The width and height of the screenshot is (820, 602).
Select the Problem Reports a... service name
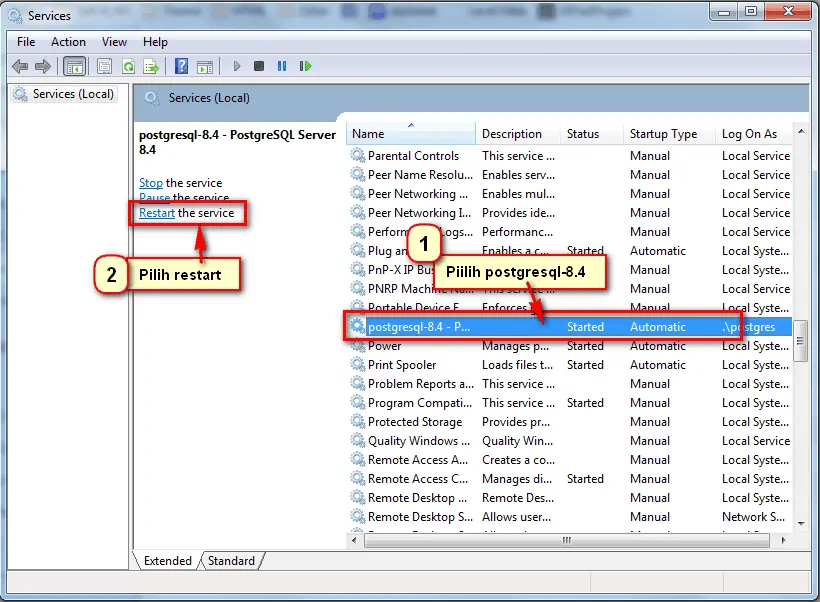click(x=421, y=384)
